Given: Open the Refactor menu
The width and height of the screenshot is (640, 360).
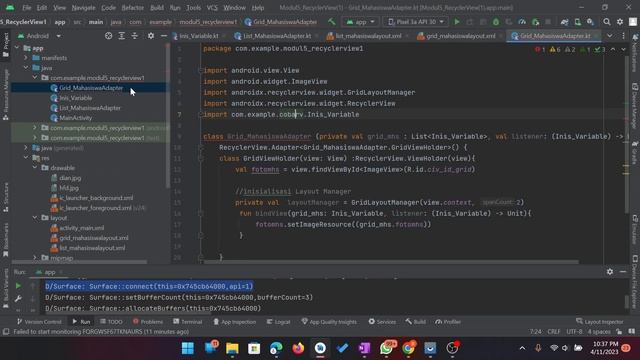Looking at the screenshot, I should coord(133,7).
